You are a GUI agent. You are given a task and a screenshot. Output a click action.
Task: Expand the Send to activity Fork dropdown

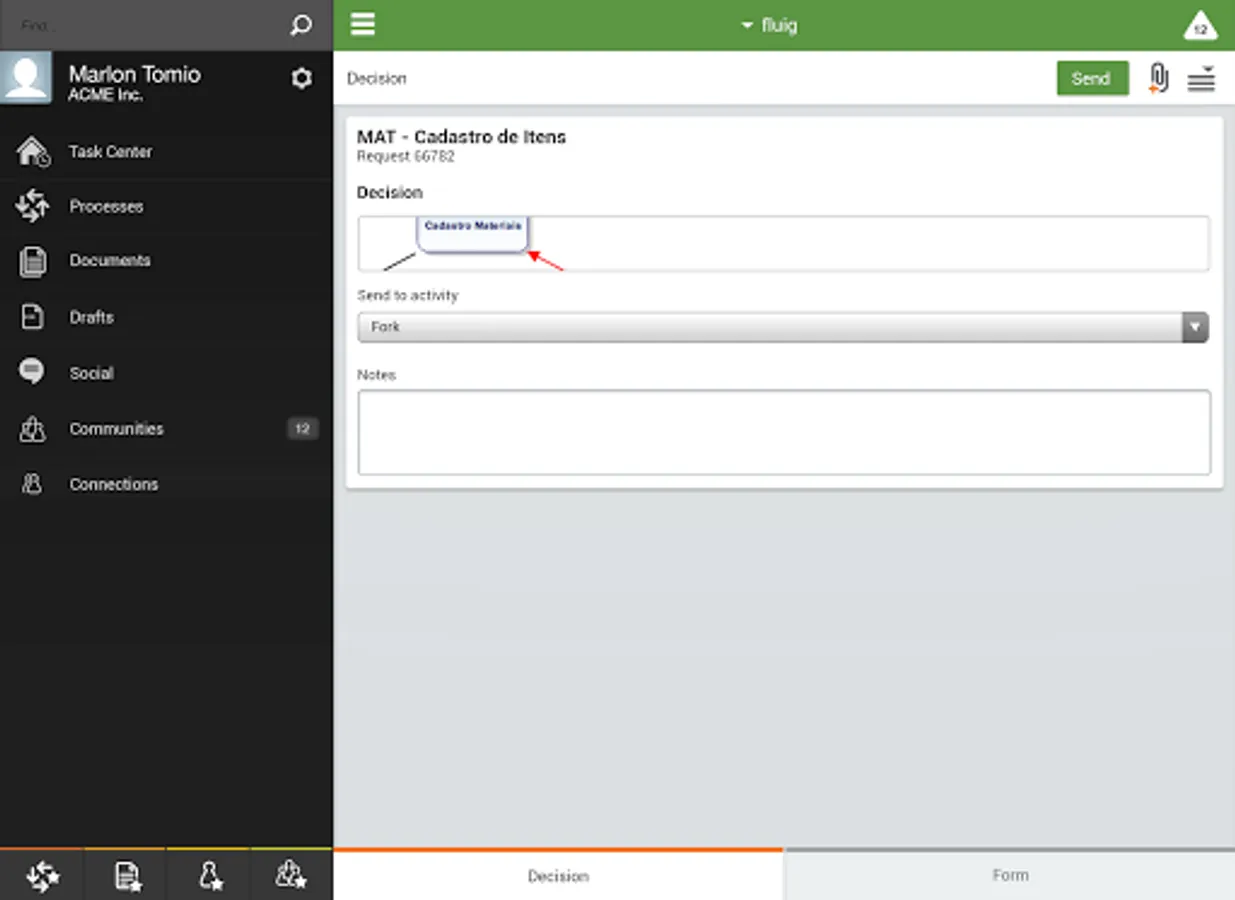click(783, 327)
